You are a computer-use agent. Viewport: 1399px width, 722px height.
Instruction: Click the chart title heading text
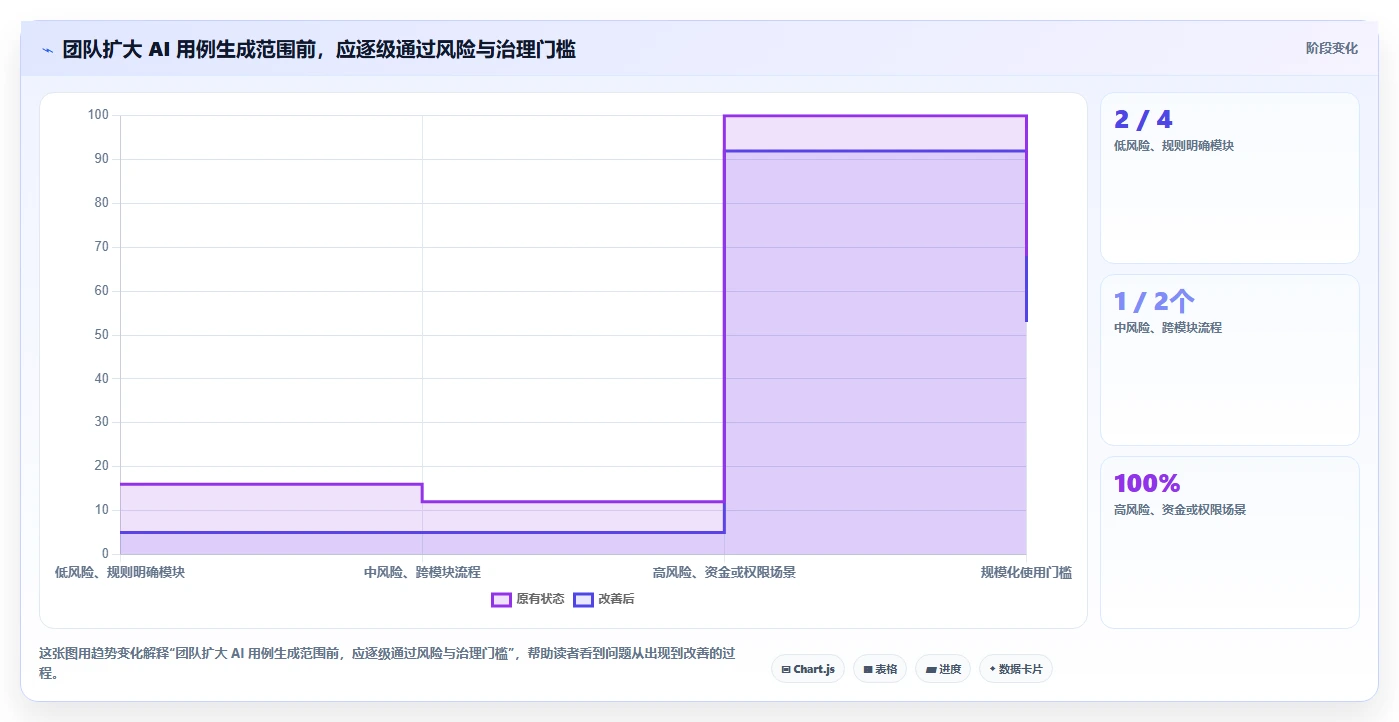(x=319, y=49)
